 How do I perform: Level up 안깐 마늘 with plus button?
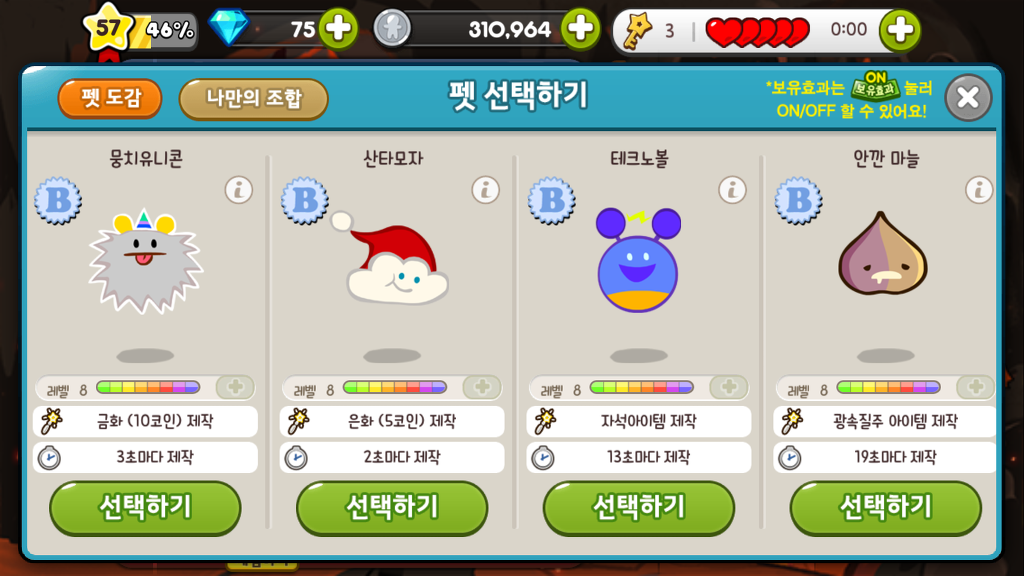click(x=976, y=387)
